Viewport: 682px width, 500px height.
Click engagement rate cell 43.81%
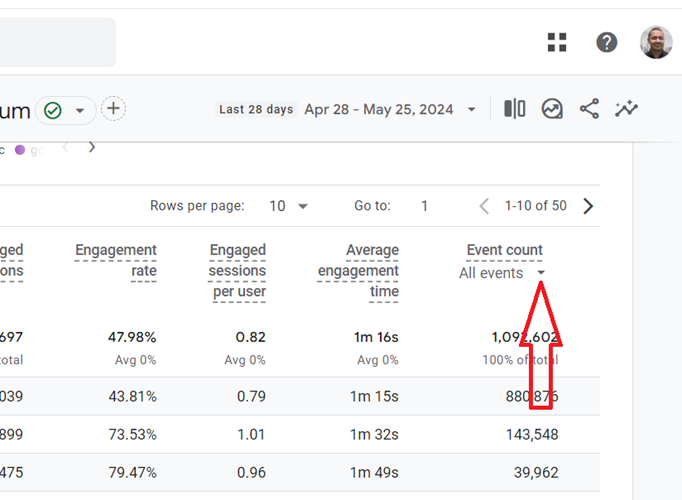132,397
